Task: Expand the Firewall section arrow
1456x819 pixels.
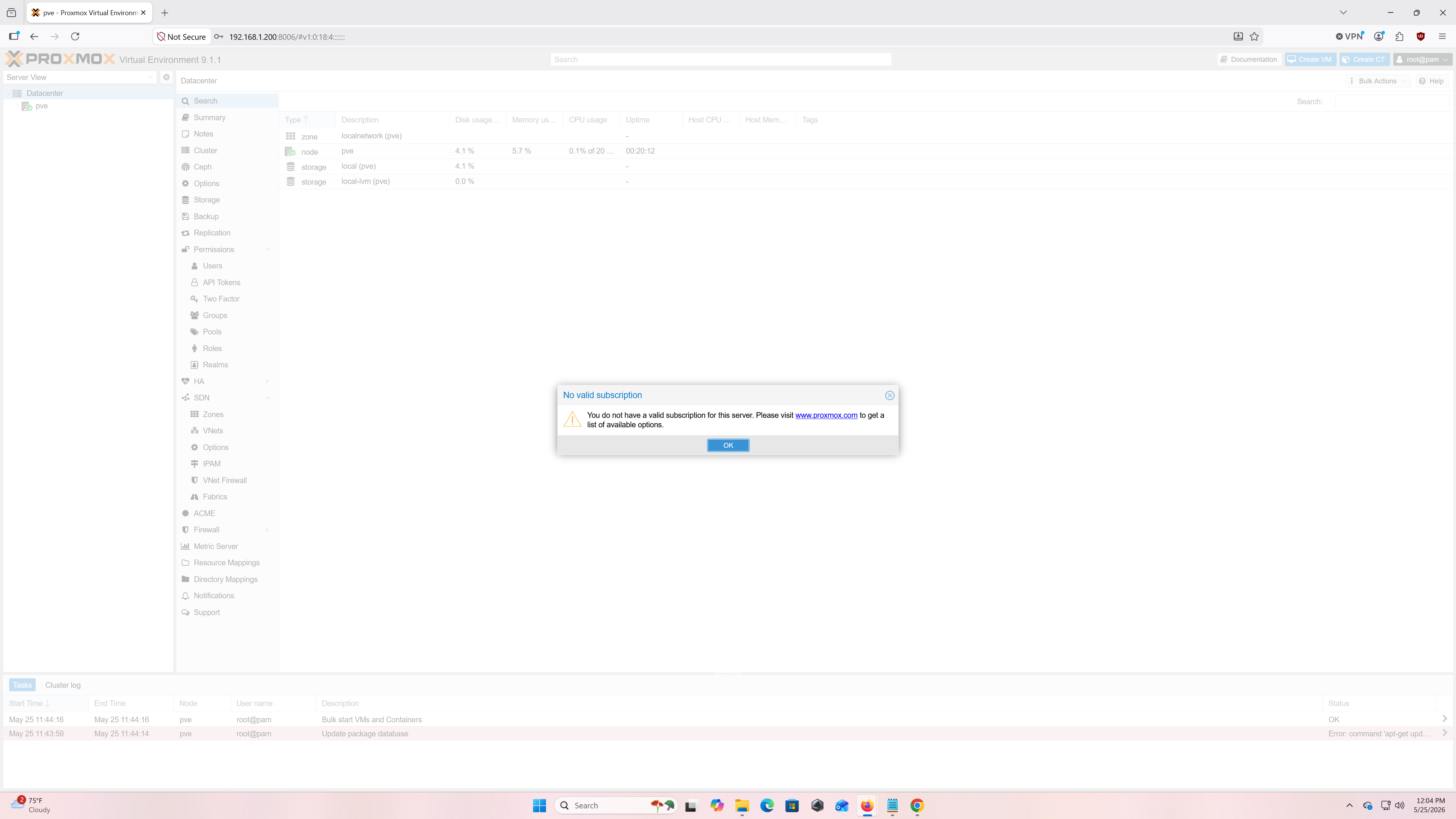Action: click(267, 530)
